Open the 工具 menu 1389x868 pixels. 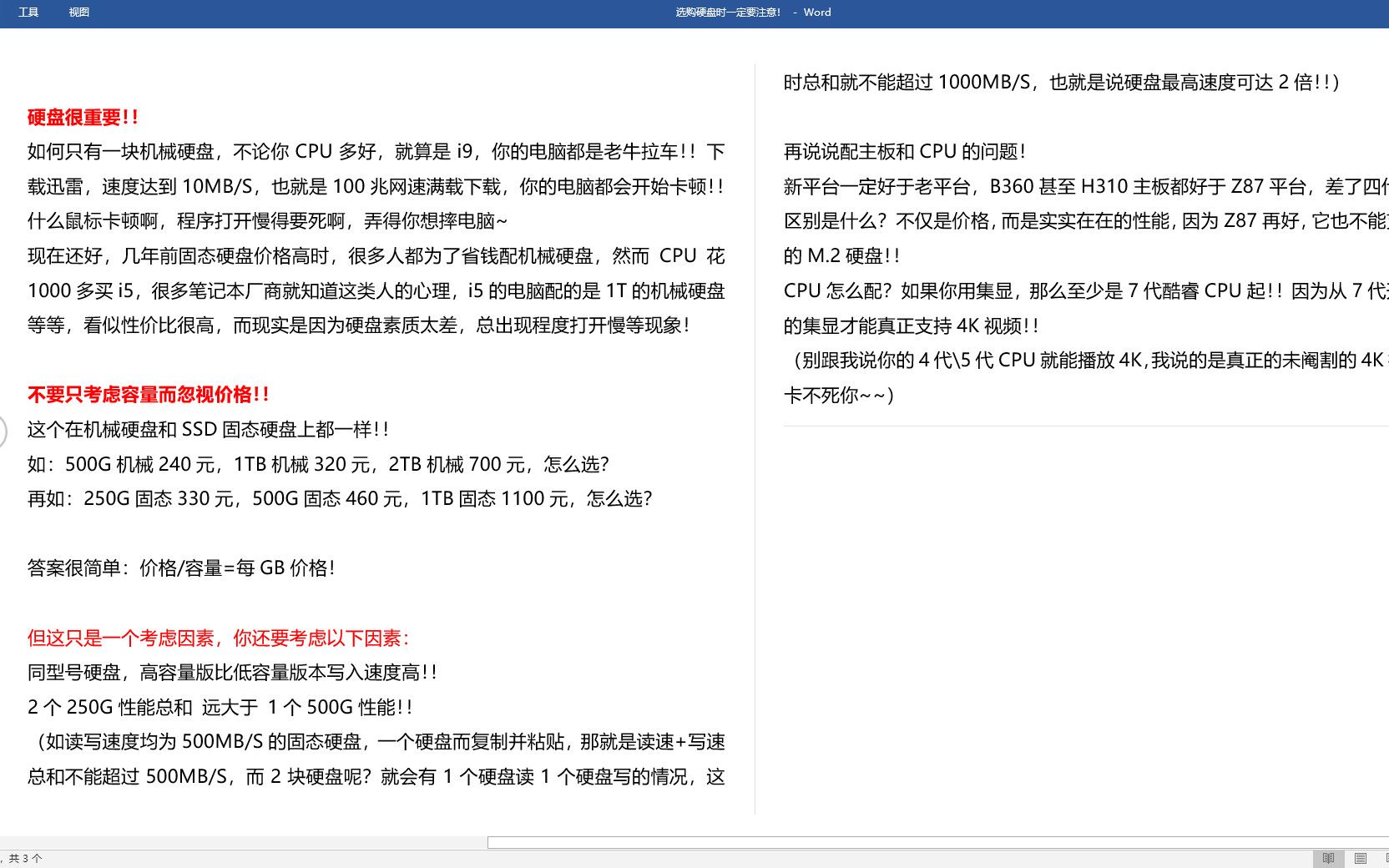28,12
